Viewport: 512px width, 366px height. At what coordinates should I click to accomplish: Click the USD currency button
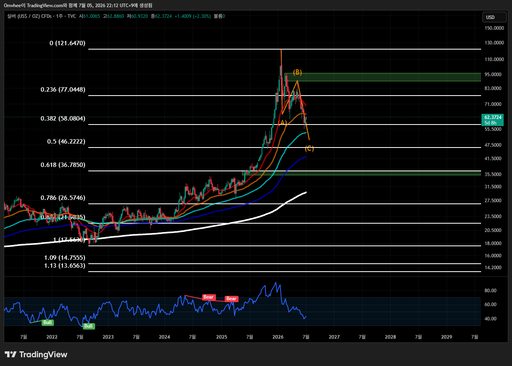point(494,17)
